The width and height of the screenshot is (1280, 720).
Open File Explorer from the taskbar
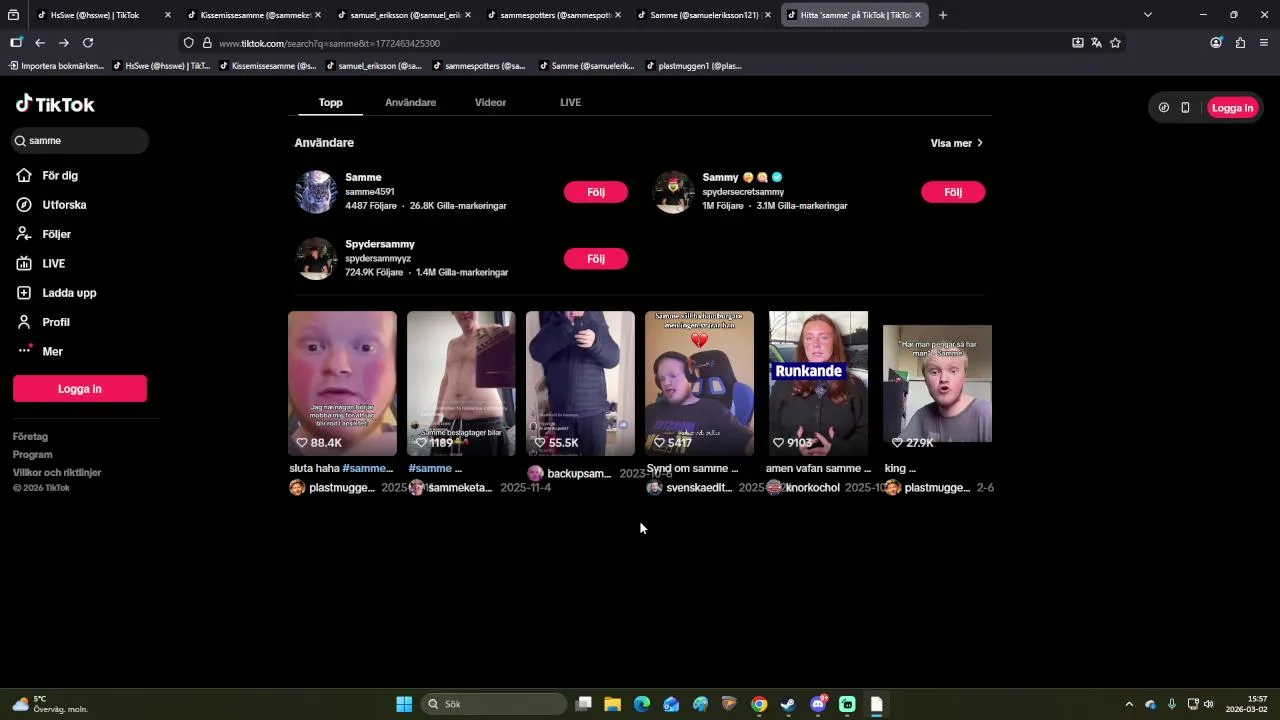pyautogui.click(x=613, y=704)
